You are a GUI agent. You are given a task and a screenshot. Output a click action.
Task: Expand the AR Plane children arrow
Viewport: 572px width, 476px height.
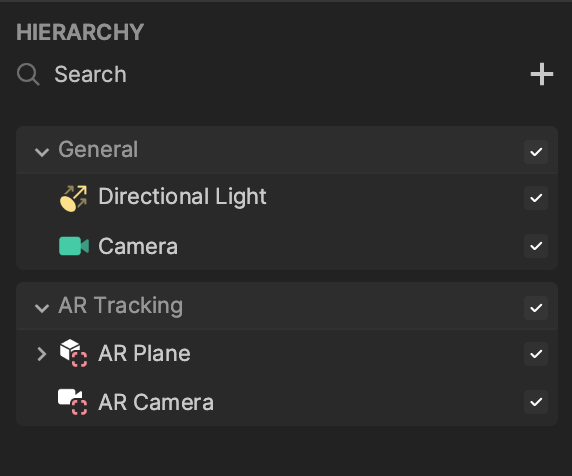42,354
